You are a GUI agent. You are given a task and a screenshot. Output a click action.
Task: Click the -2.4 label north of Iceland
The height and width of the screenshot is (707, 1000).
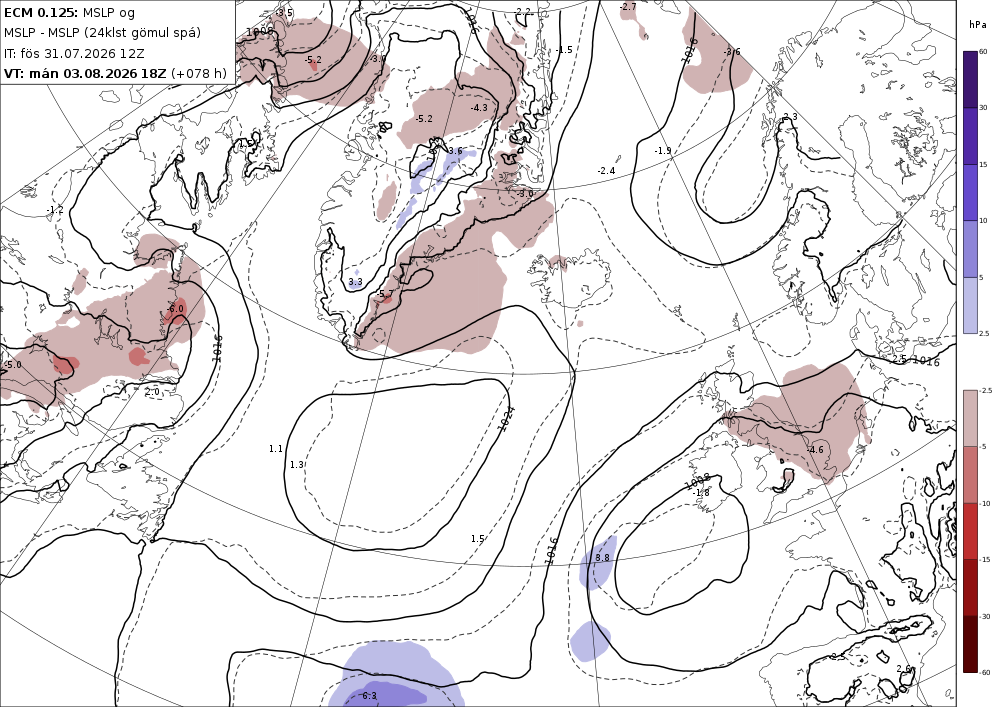(606, 170)
